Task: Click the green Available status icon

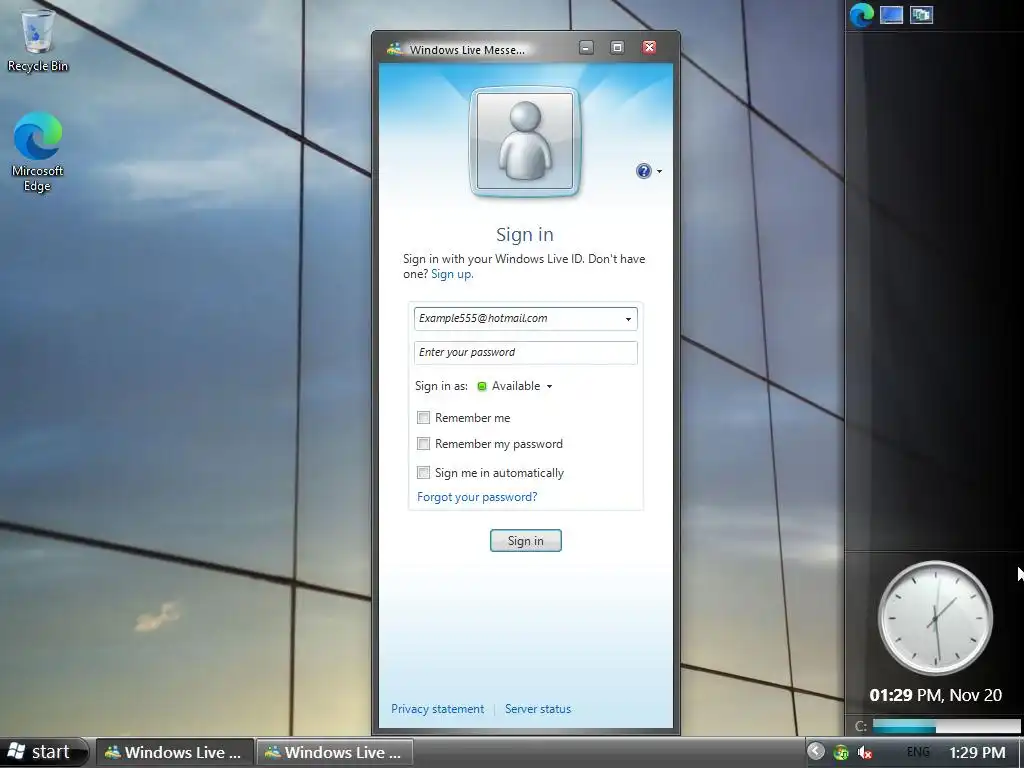Action: [482, 387]
